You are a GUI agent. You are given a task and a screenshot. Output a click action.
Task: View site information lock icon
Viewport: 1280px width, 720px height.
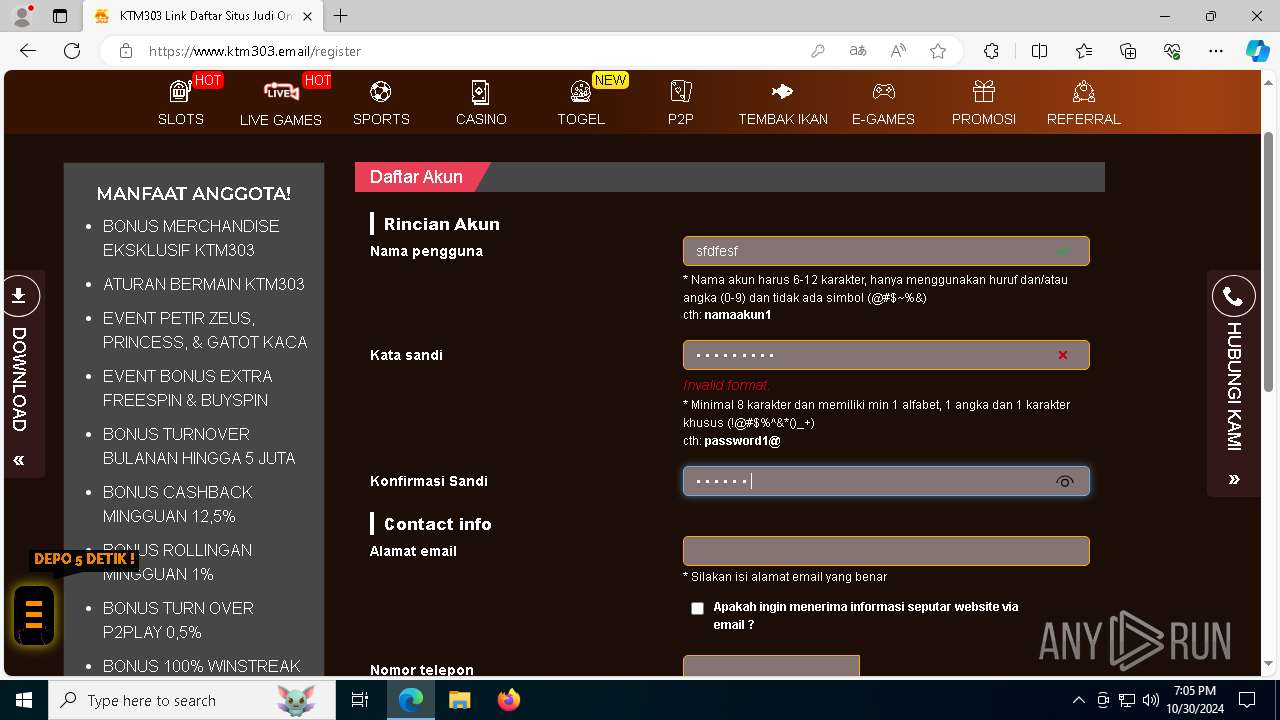(x=125, y=51)
